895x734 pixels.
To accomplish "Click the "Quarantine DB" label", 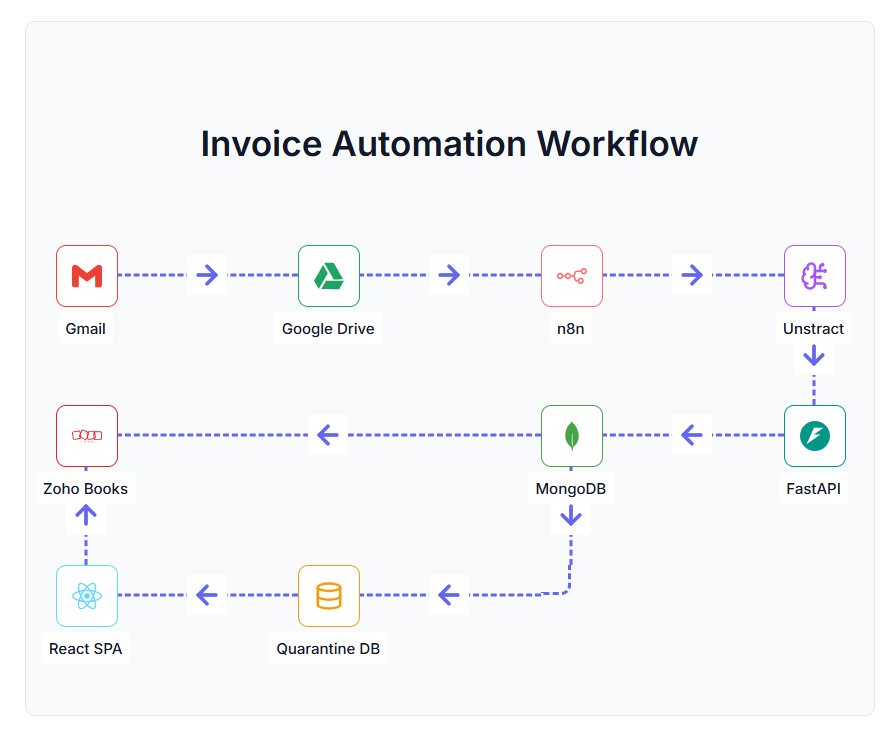I will click(x=328, y=648).
